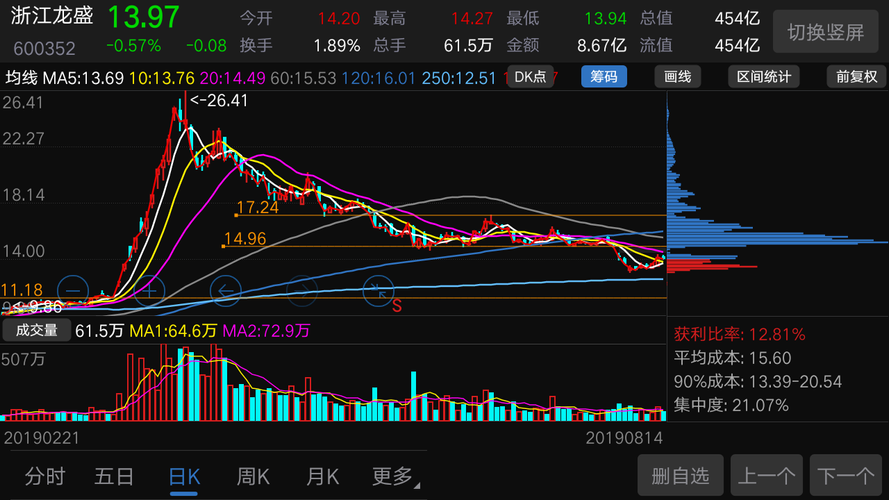Expand the 更多 periods menu
The height and width of the screenshot is (500, 889).
click(x=395, y=476)
